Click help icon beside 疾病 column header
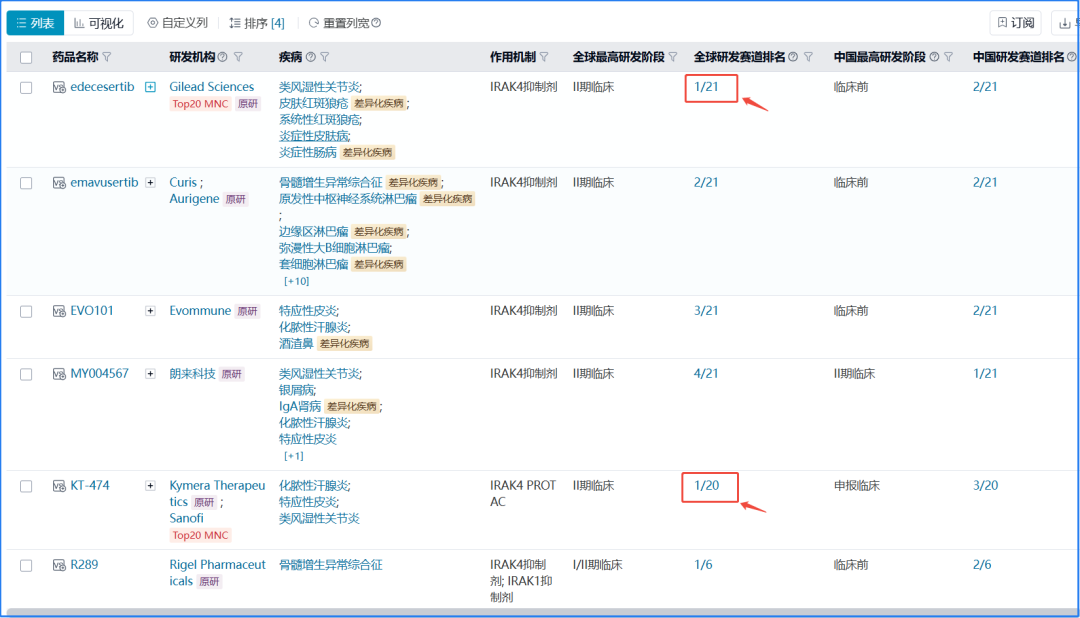The height and width of the screenshot is (618, 1080). click(x=310, y=58)
